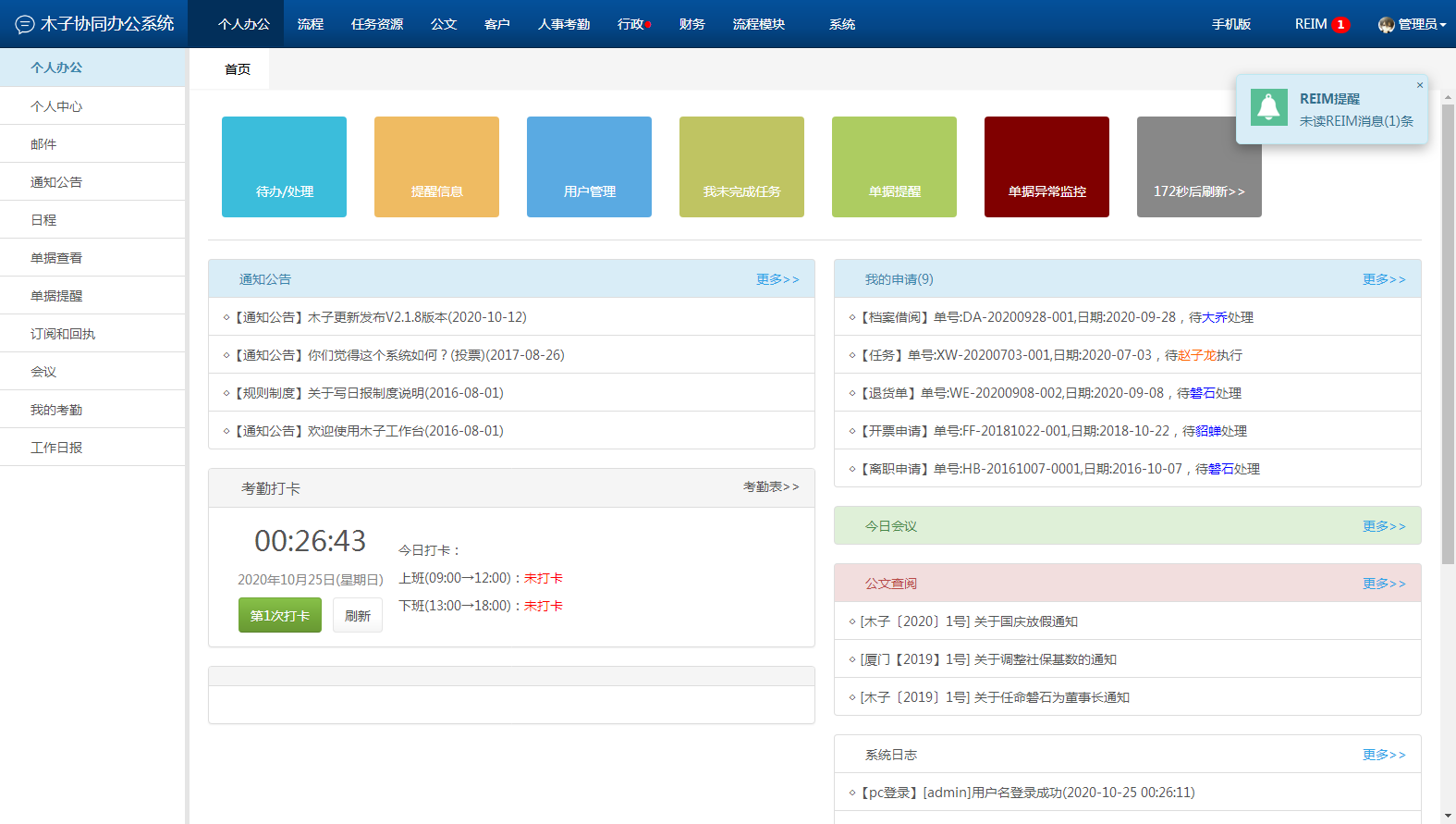Open the 用户管理 tile
This screenshot has height=824, width=1456.
click(589, 167)
